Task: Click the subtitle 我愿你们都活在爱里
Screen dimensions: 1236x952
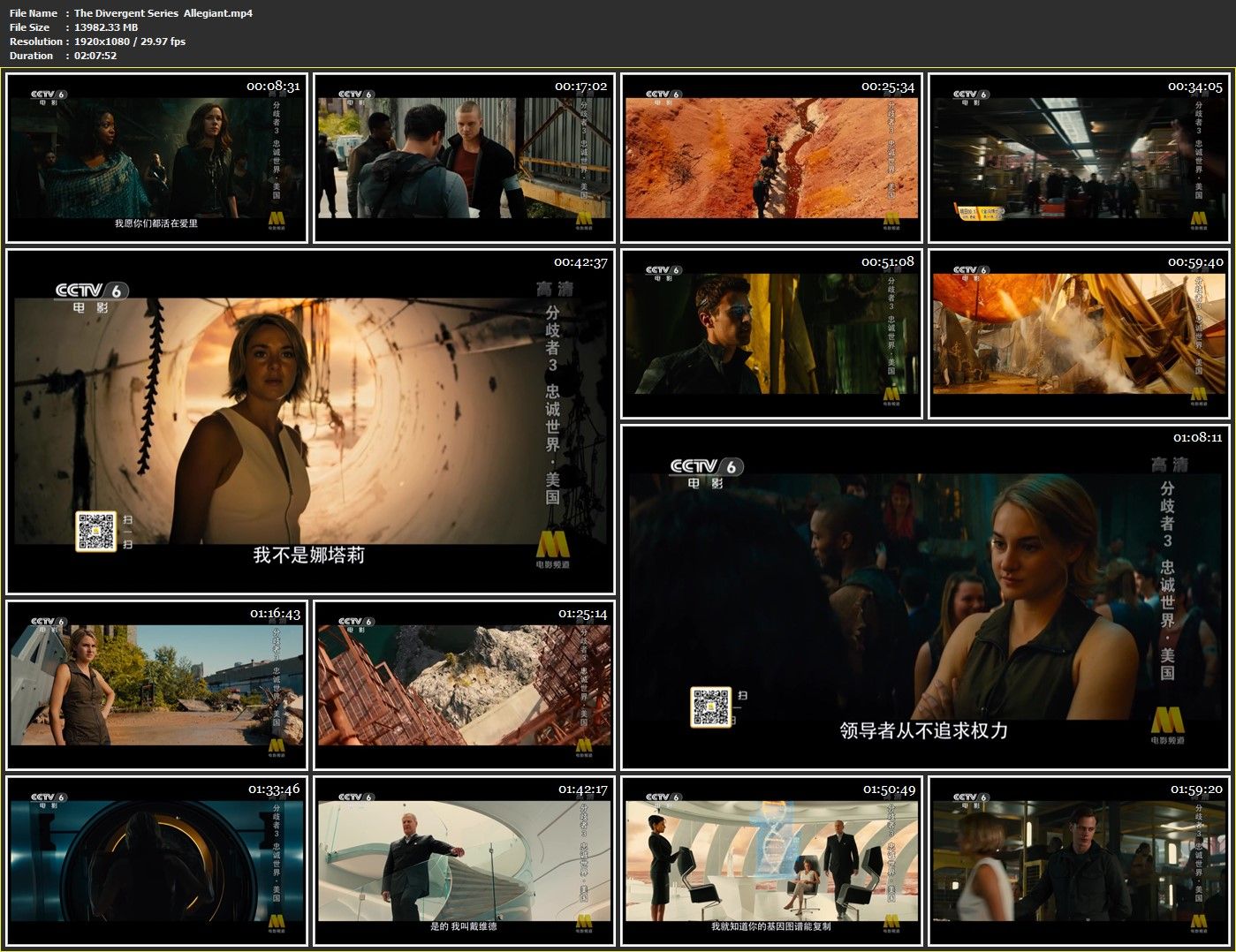Action: click(x=156, y=223)
